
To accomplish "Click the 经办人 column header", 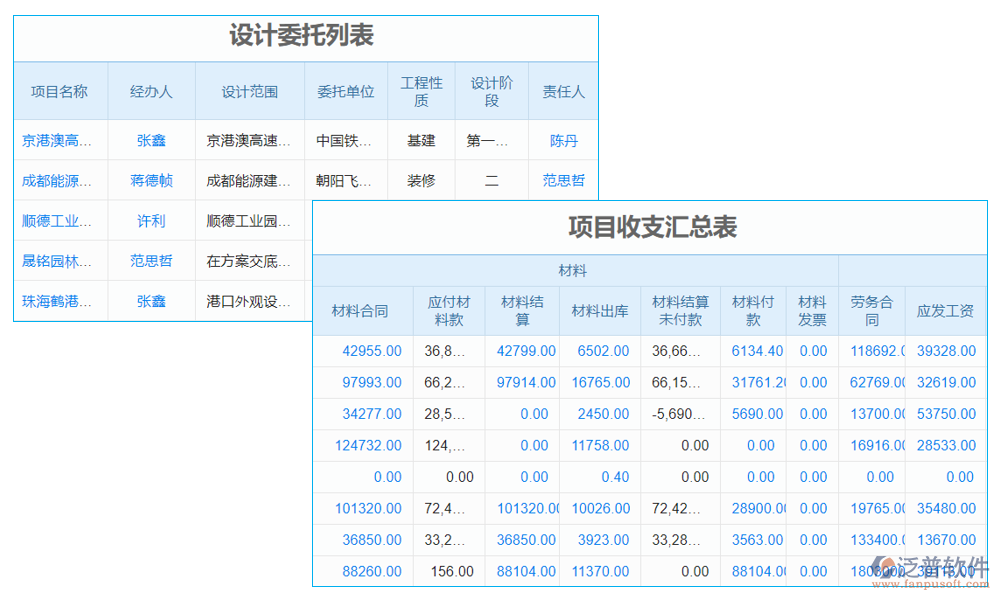I will (150, 91).
